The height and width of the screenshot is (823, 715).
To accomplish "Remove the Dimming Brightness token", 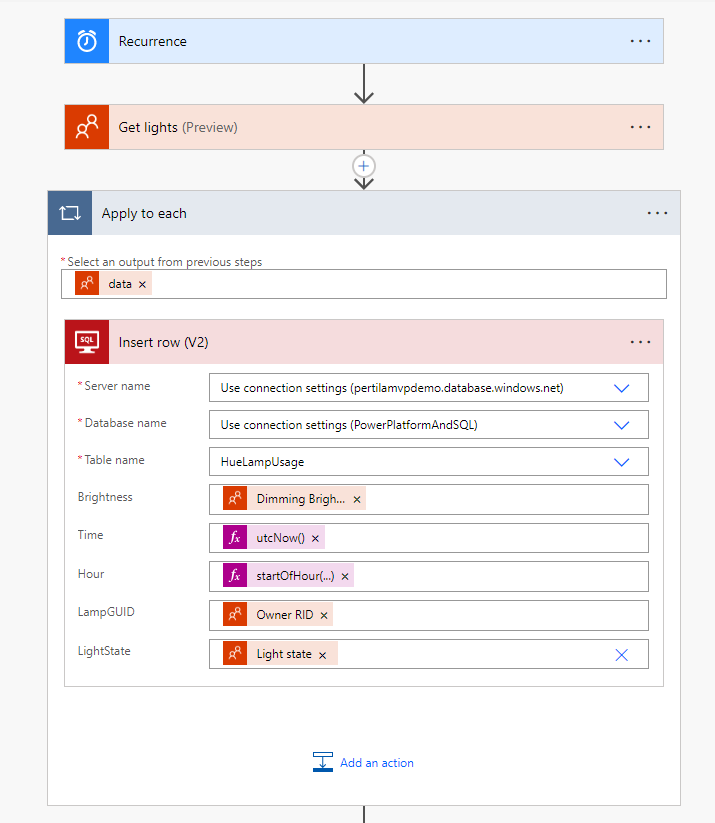I will 357,499.
